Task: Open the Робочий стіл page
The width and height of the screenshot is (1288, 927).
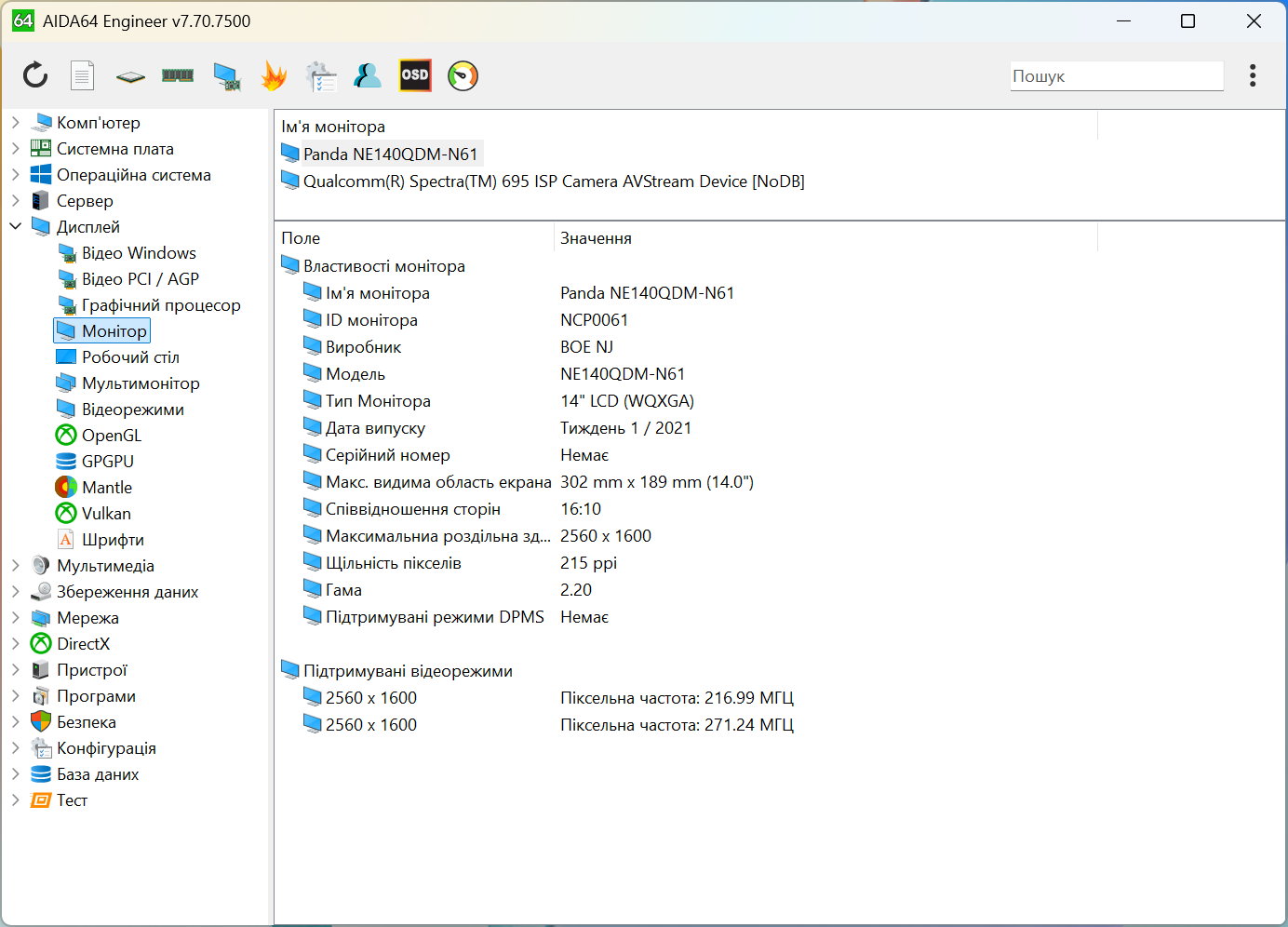Action: (130, 357)
